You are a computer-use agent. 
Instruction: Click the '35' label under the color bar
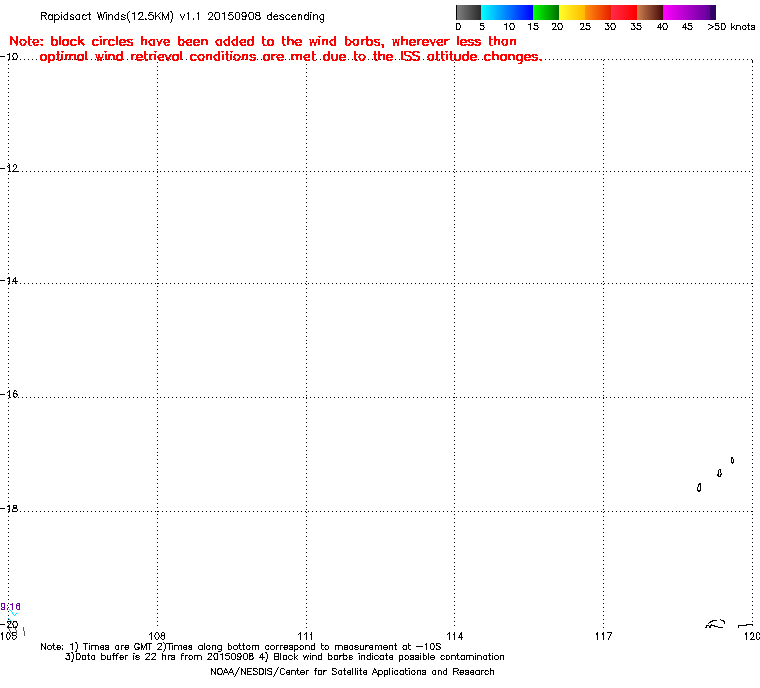(636, 27)
